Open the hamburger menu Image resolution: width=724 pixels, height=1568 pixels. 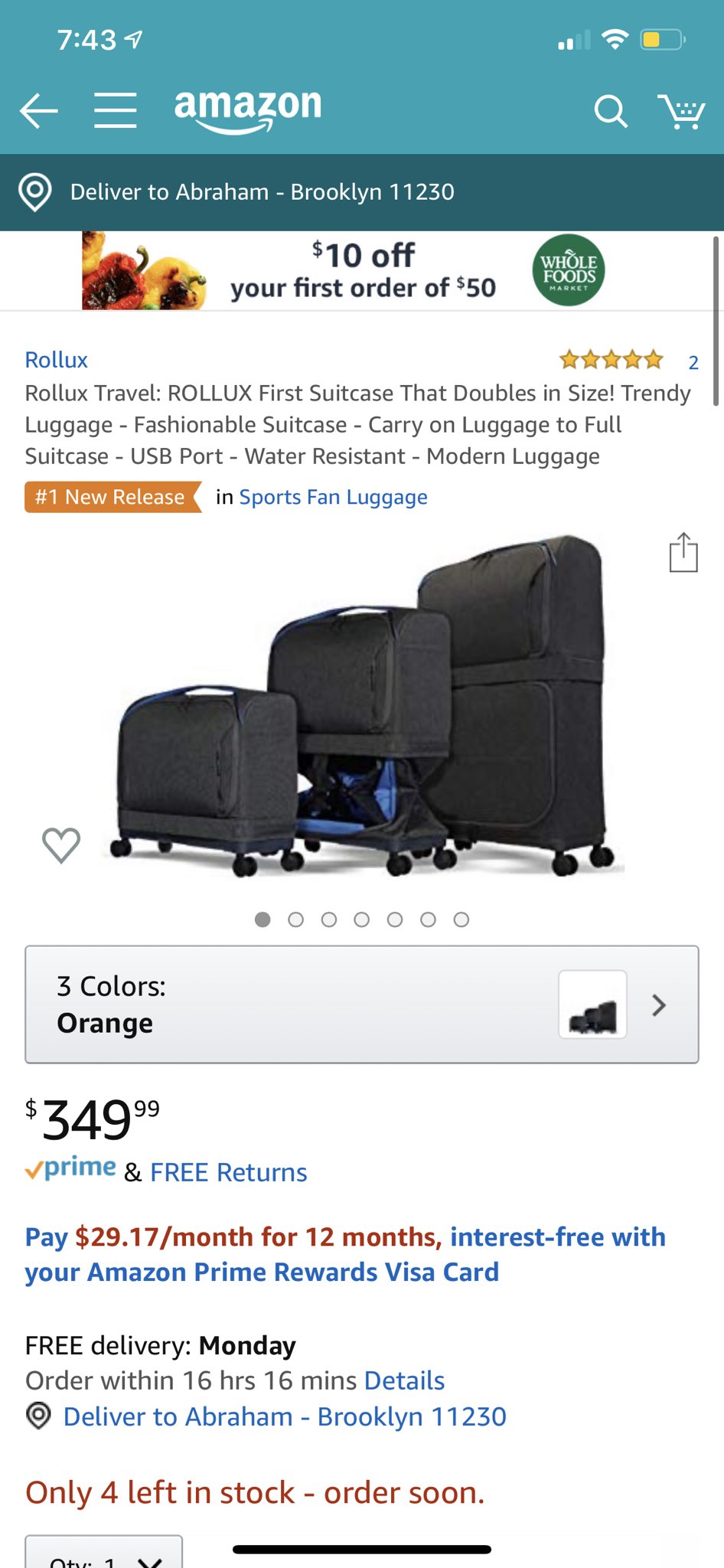116,110
